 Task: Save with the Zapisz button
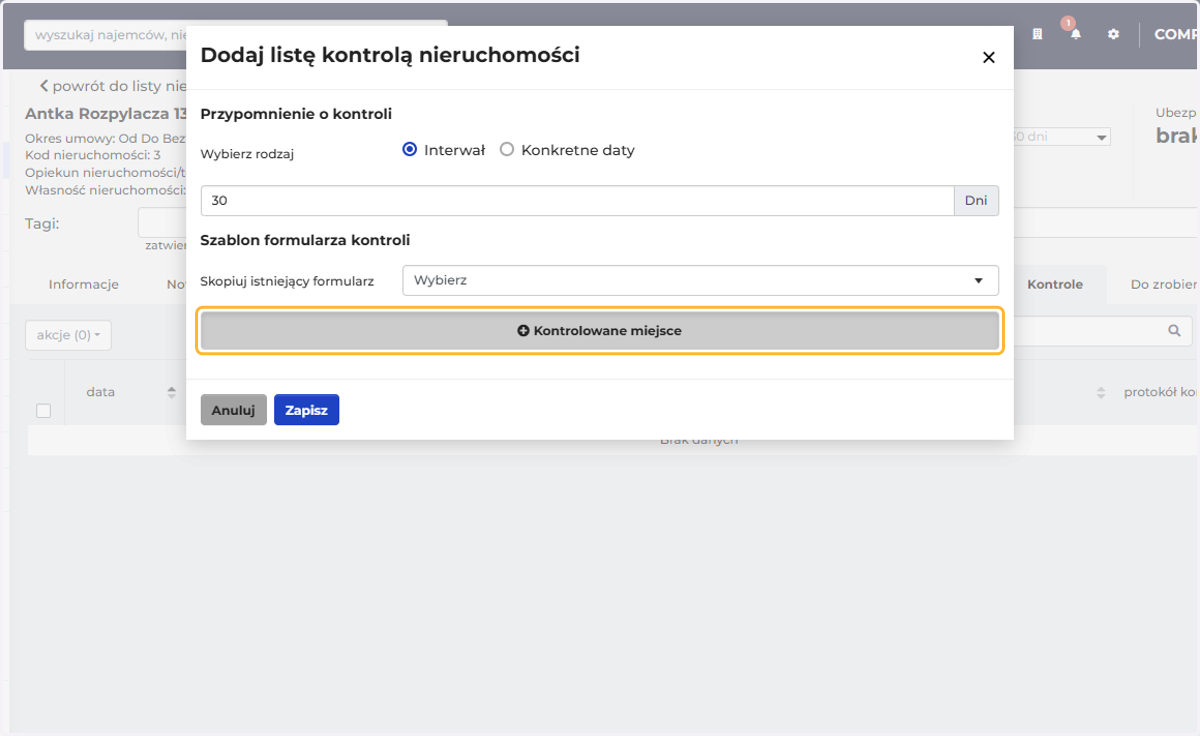306,410
